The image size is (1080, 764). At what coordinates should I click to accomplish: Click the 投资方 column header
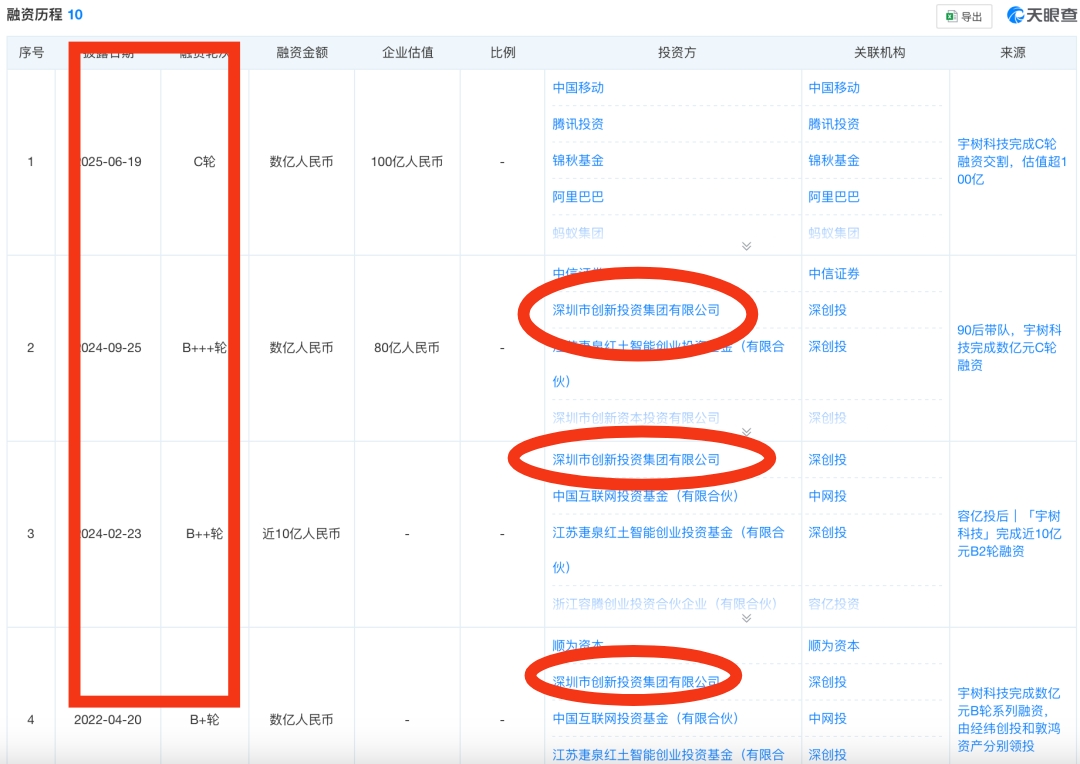(x=676, y=52)
